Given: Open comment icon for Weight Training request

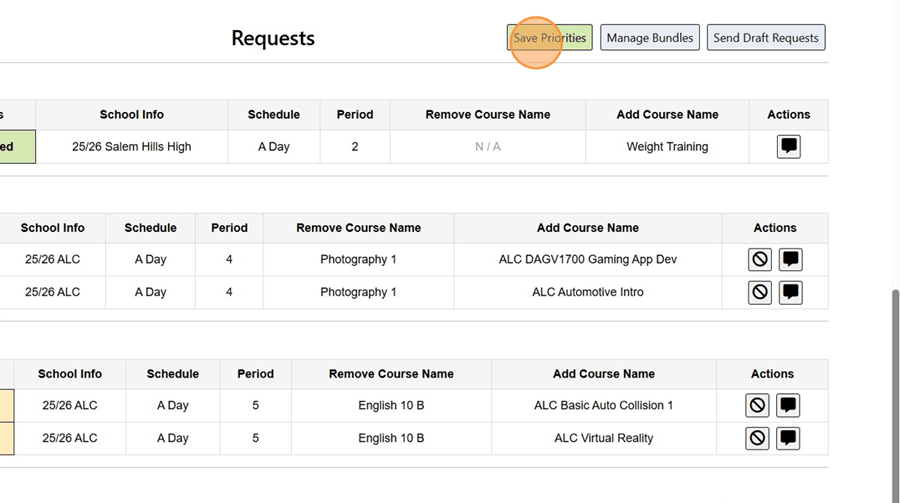Looking at the screenshot, I should point(788,147).
